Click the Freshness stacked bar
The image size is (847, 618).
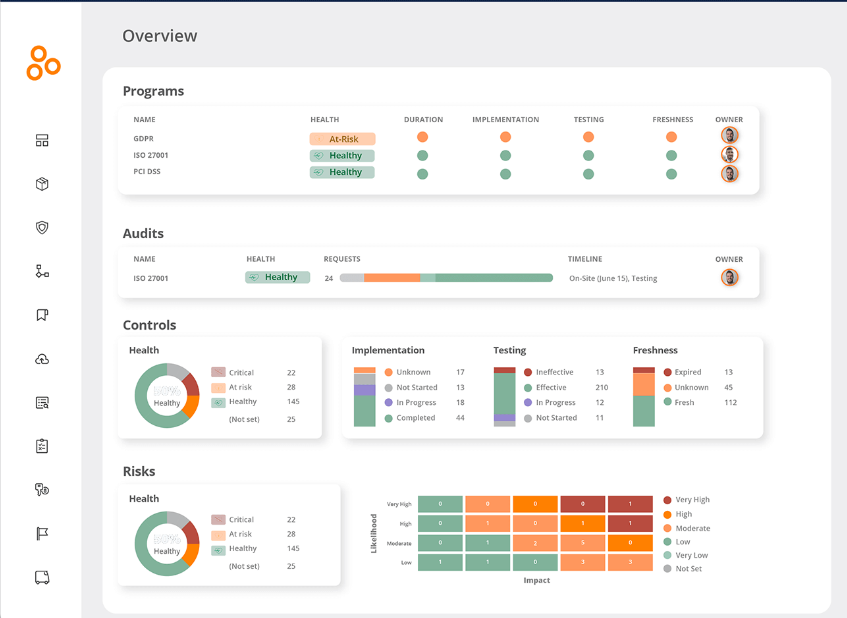point(644,397)
